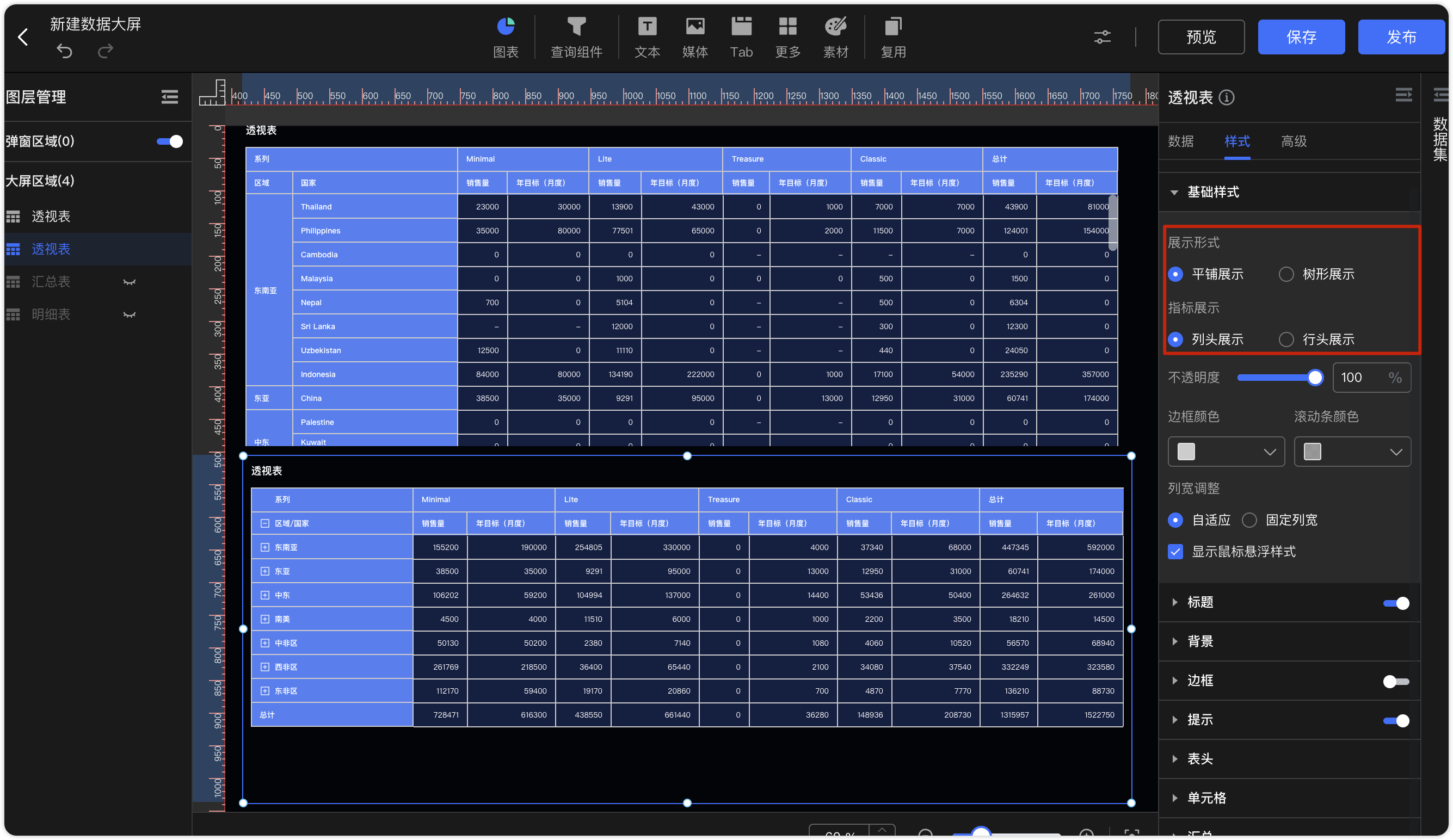1453x840 pixels.
Task: Click the back arrow icon
Action: [23, 38]
